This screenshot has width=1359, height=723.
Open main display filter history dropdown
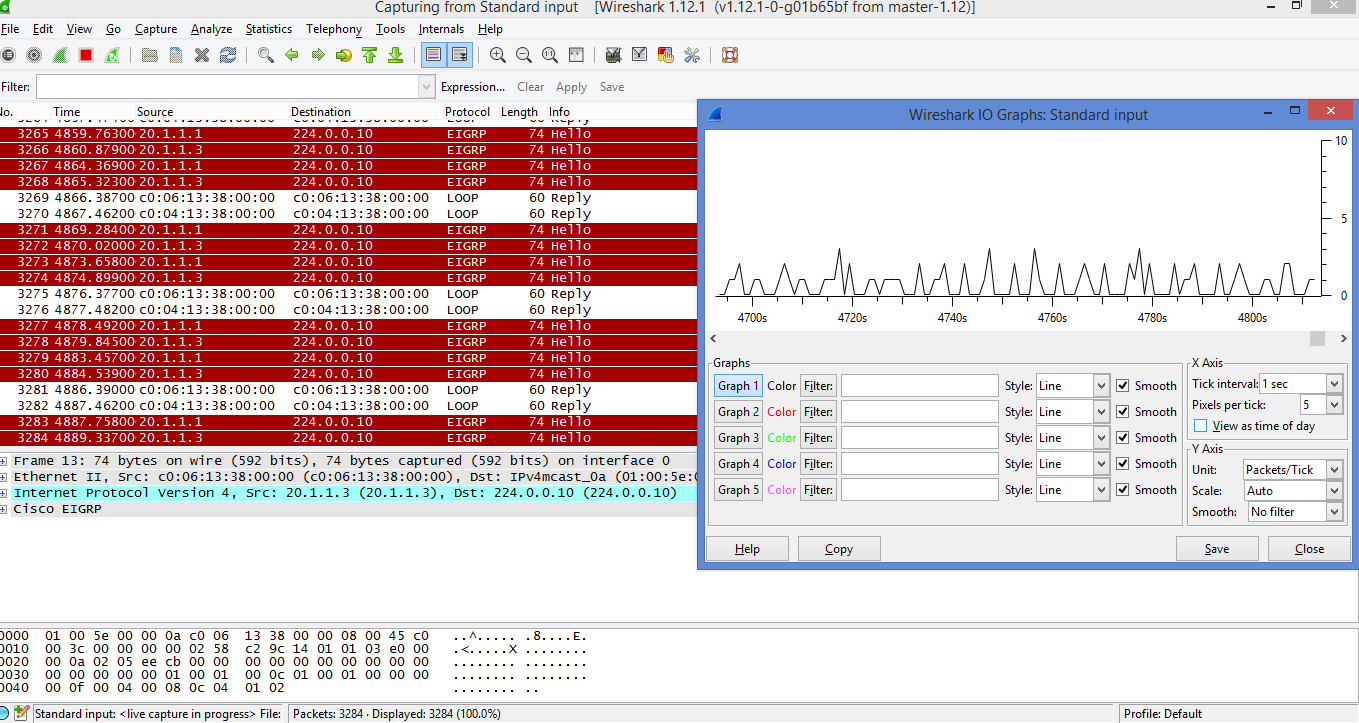click(x=426, y=87)
